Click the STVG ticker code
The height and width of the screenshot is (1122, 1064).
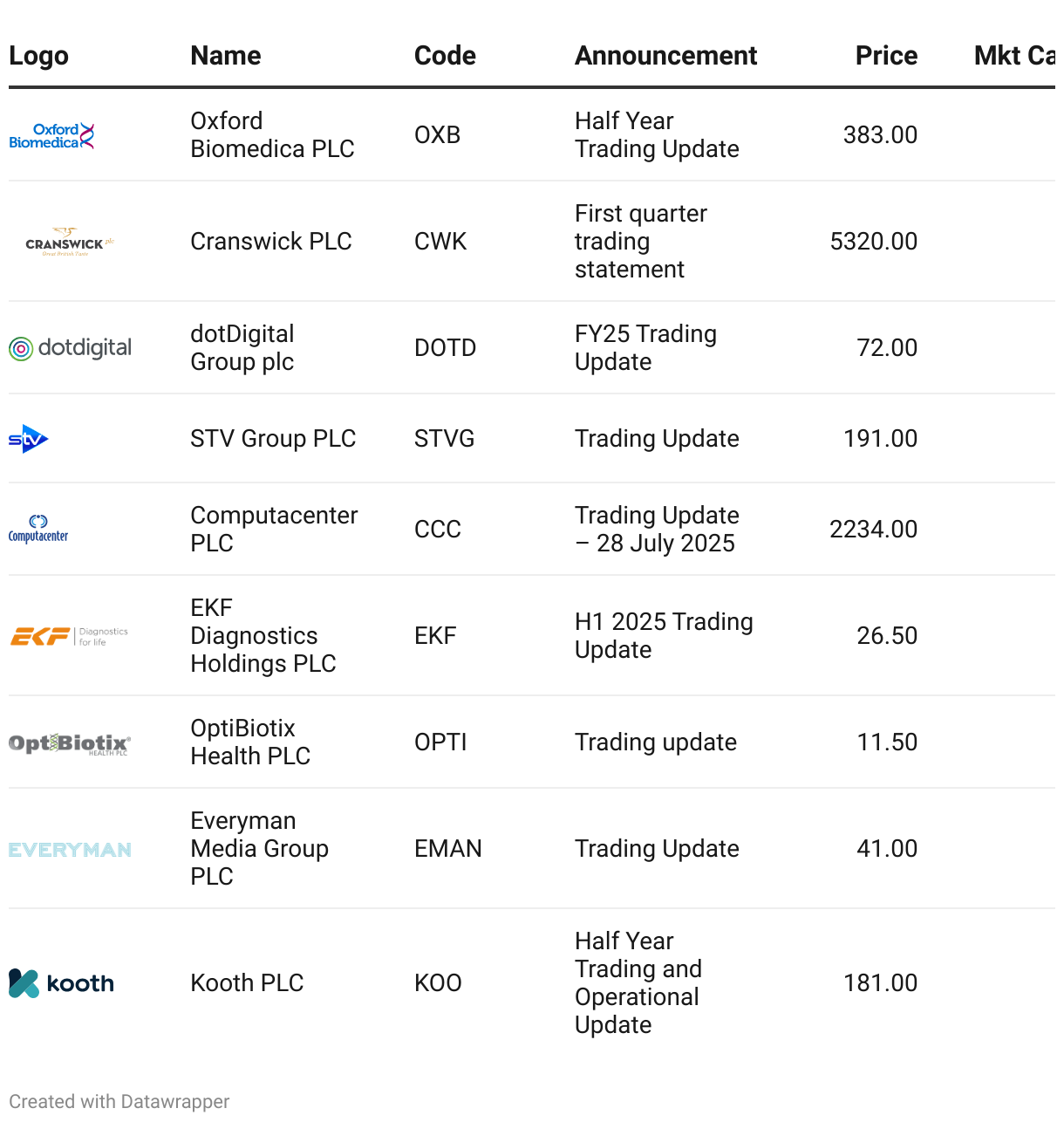pyautogui.click(x=444, y=439)
